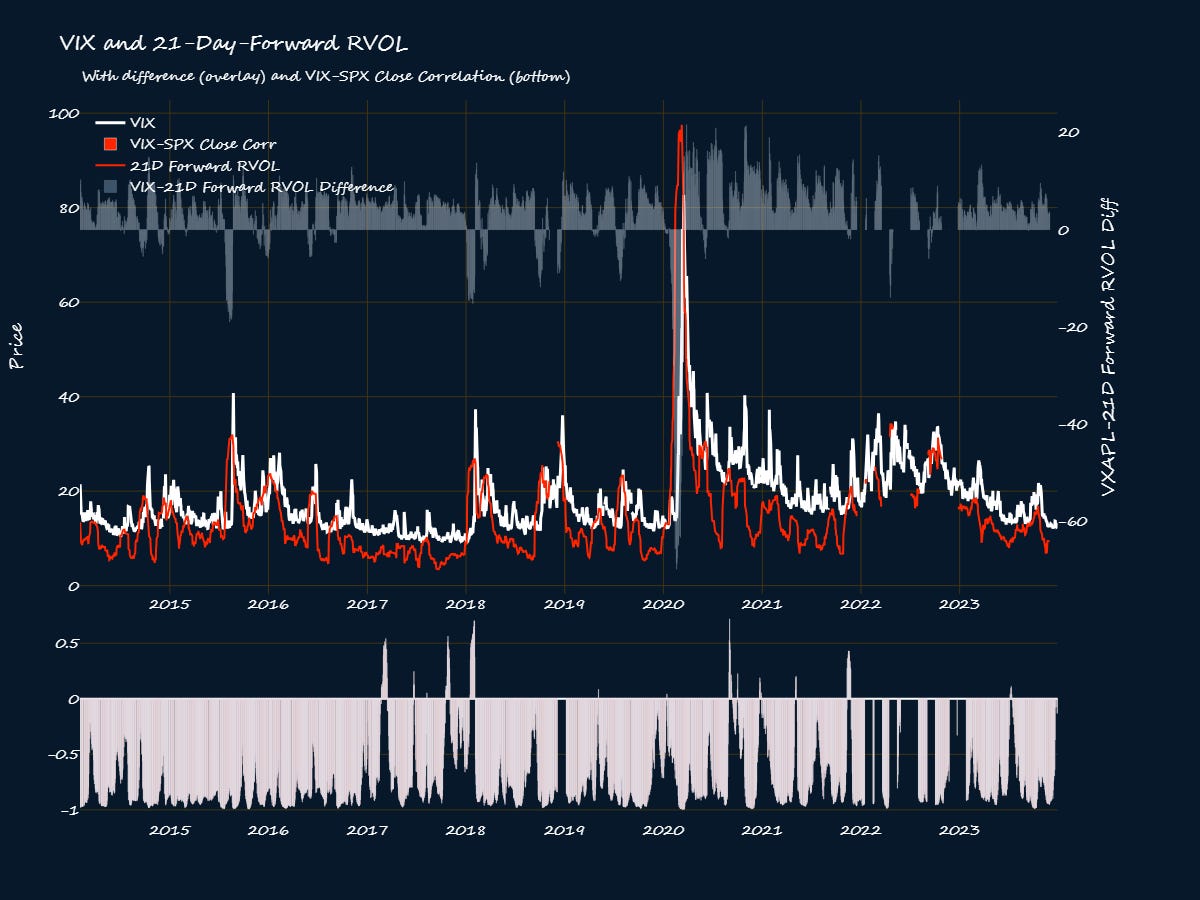Click the 2019 label on the upper chart x-axis

[565, 604]
